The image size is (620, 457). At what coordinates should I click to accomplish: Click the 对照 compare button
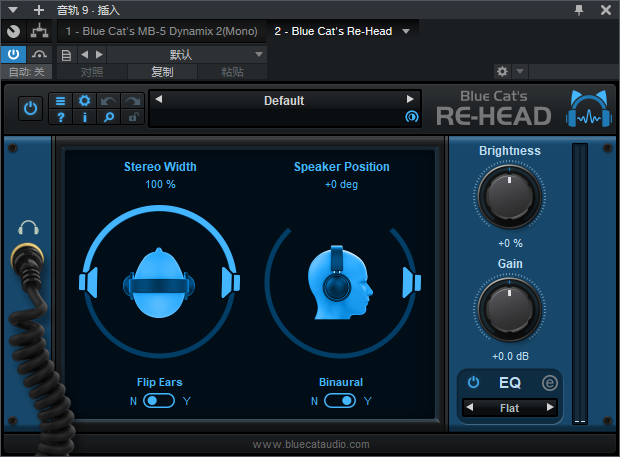coord(92,72)
